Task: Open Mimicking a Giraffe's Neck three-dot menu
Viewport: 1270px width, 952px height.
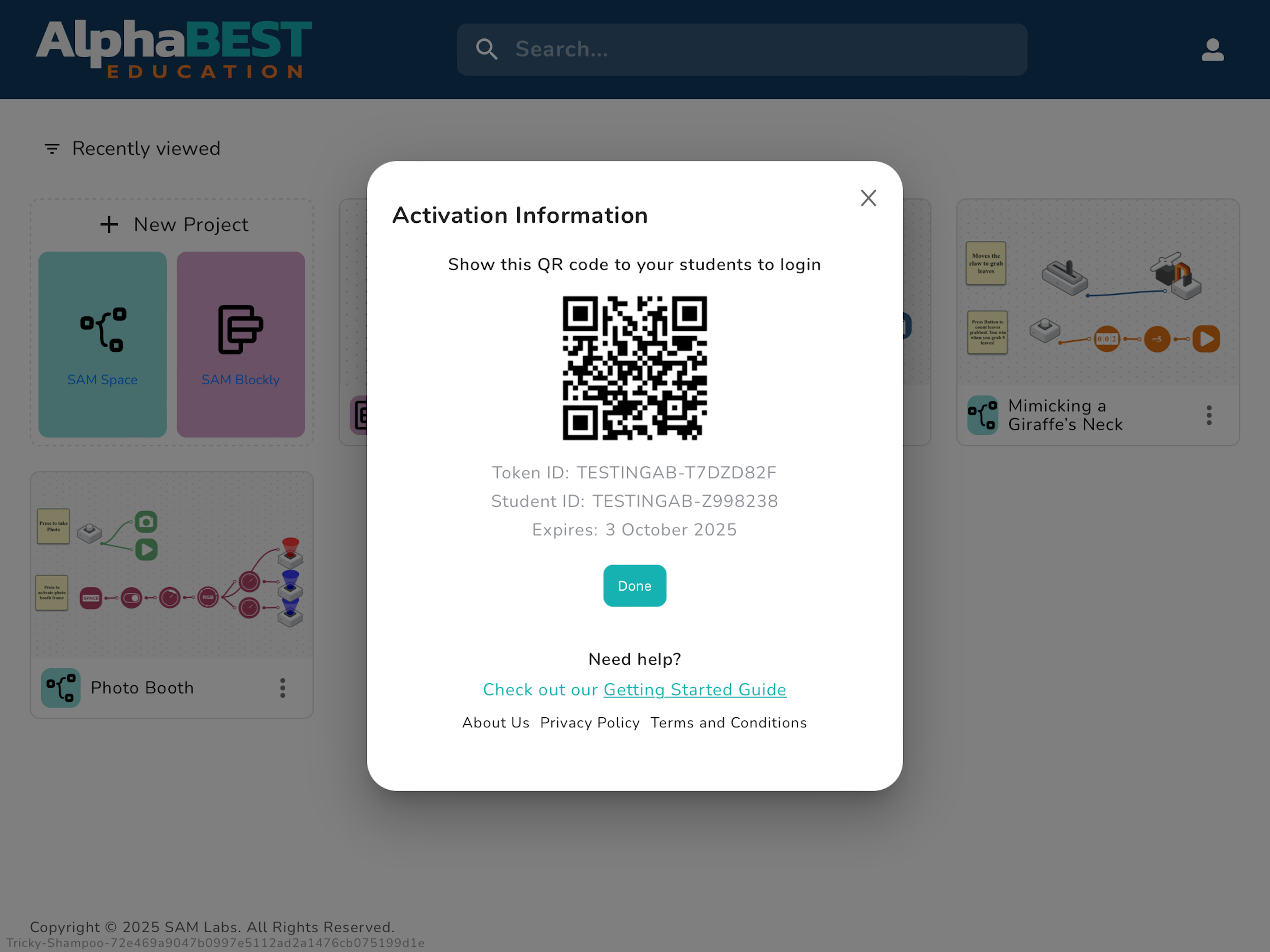Action: coord(1209,415)
